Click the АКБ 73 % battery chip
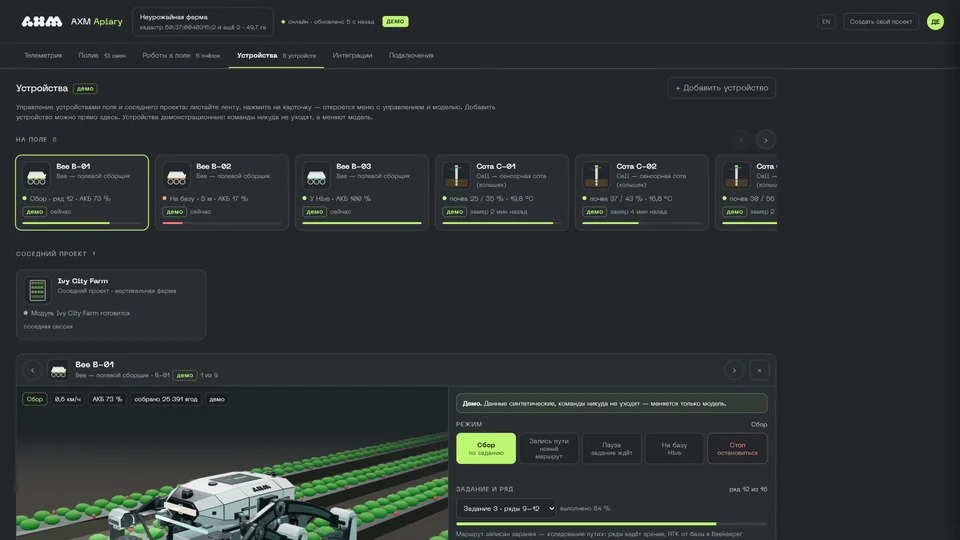 tap(107, 399)
